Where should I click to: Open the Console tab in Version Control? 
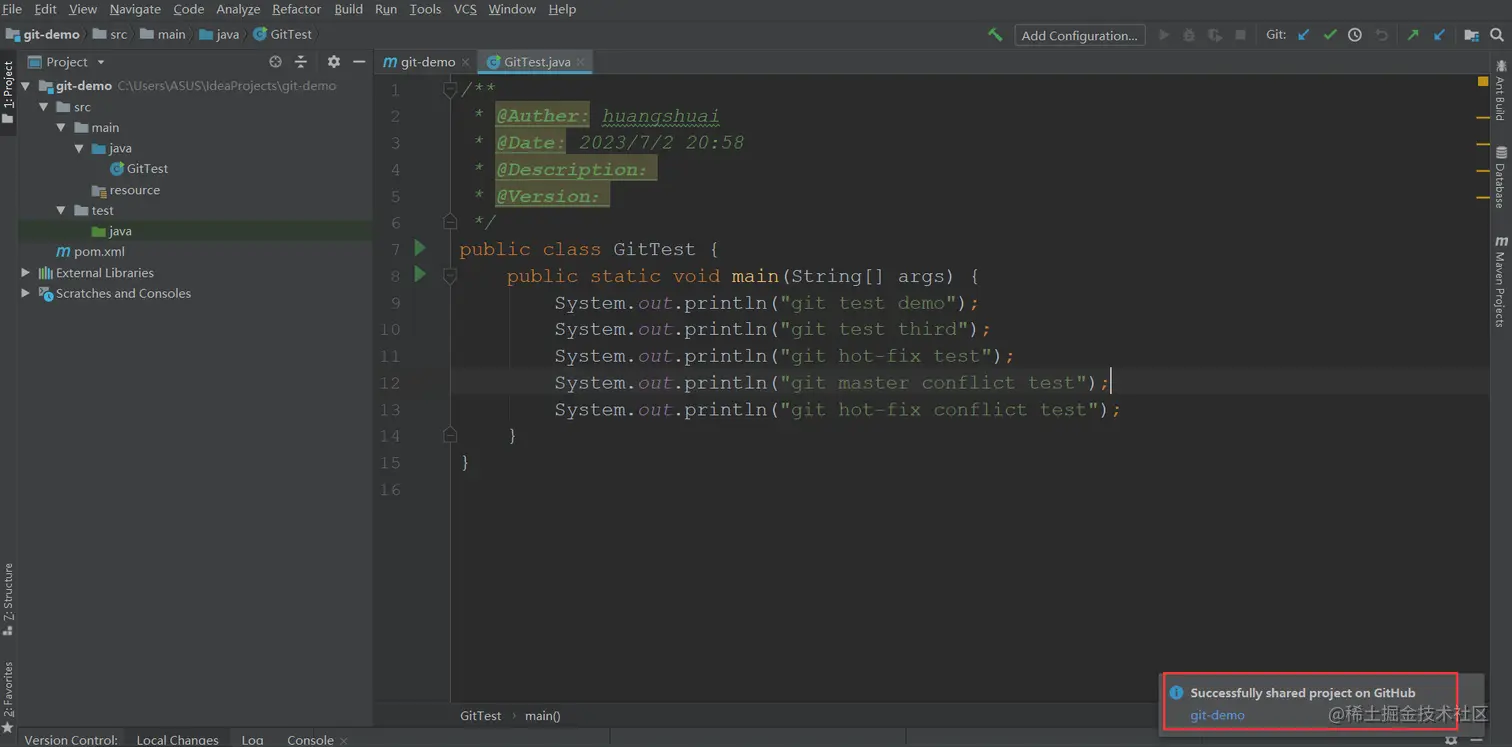[310, 740]
